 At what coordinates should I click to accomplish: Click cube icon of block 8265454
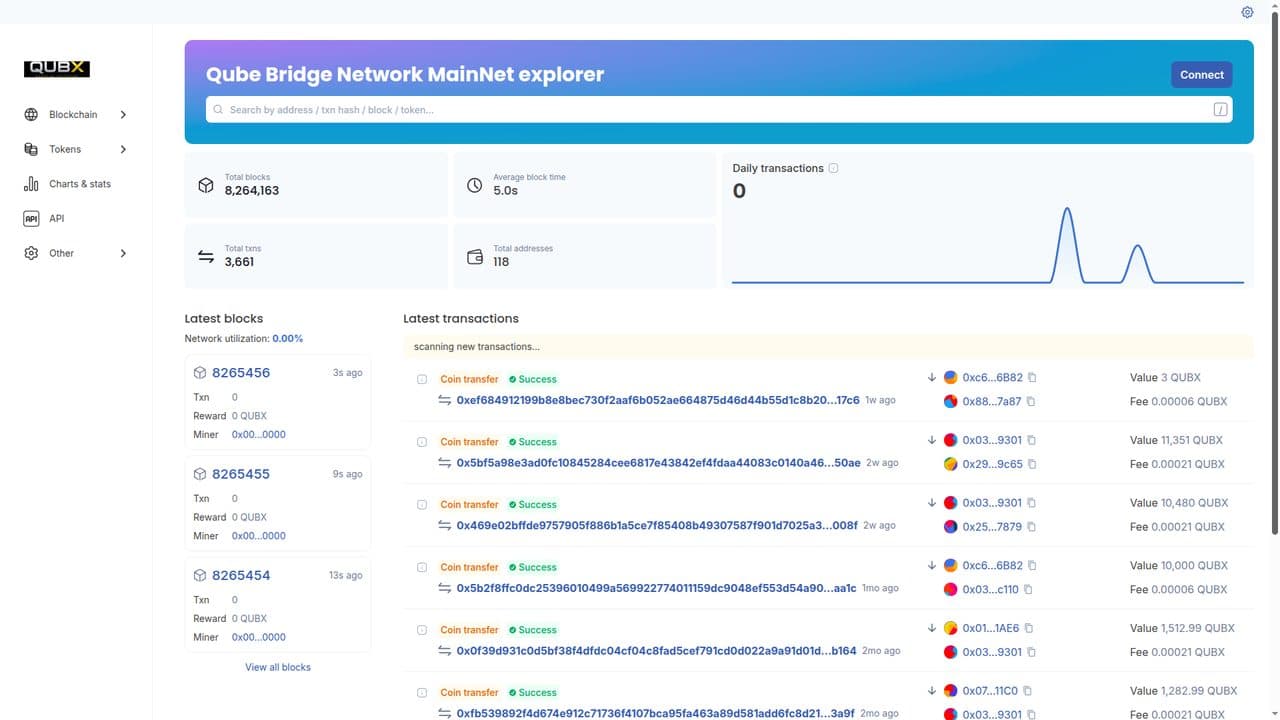(200, 575)
